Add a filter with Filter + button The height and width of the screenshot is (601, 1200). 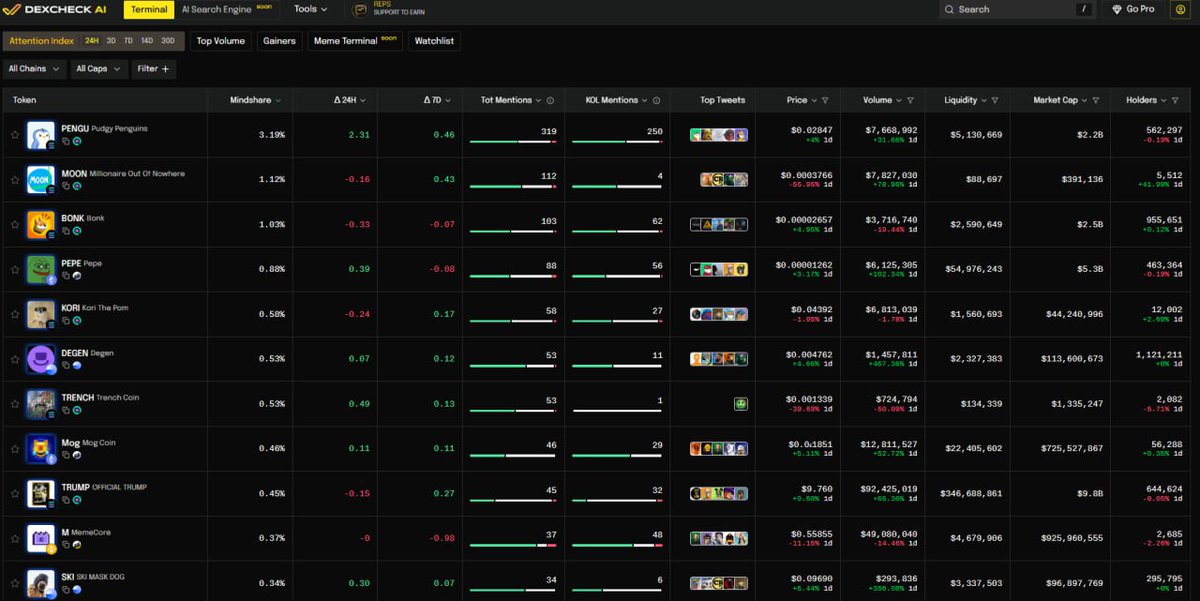154,69
